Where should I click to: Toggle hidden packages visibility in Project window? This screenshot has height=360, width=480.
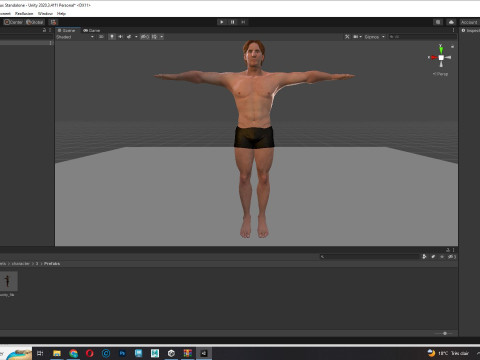click(x=452, y=256)
